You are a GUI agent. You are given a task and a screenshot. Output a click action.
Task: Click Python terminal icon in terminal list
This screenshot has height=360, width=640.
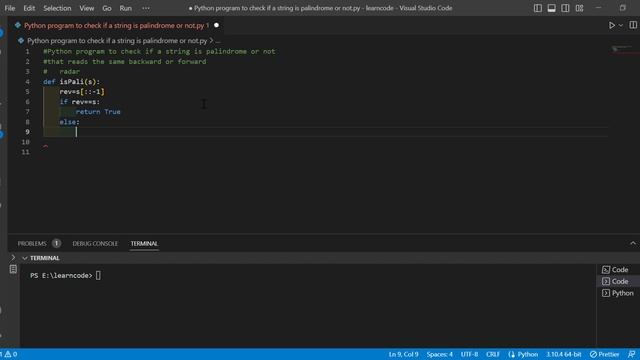[606, 293]
